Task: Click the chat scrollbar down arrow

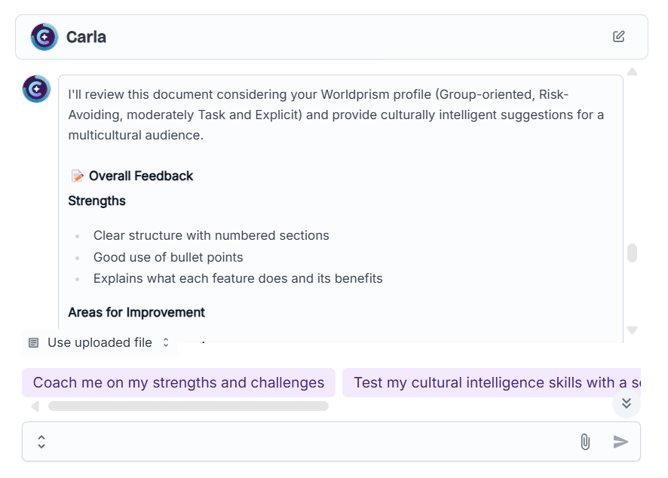Action: click(x=632, y=330)
